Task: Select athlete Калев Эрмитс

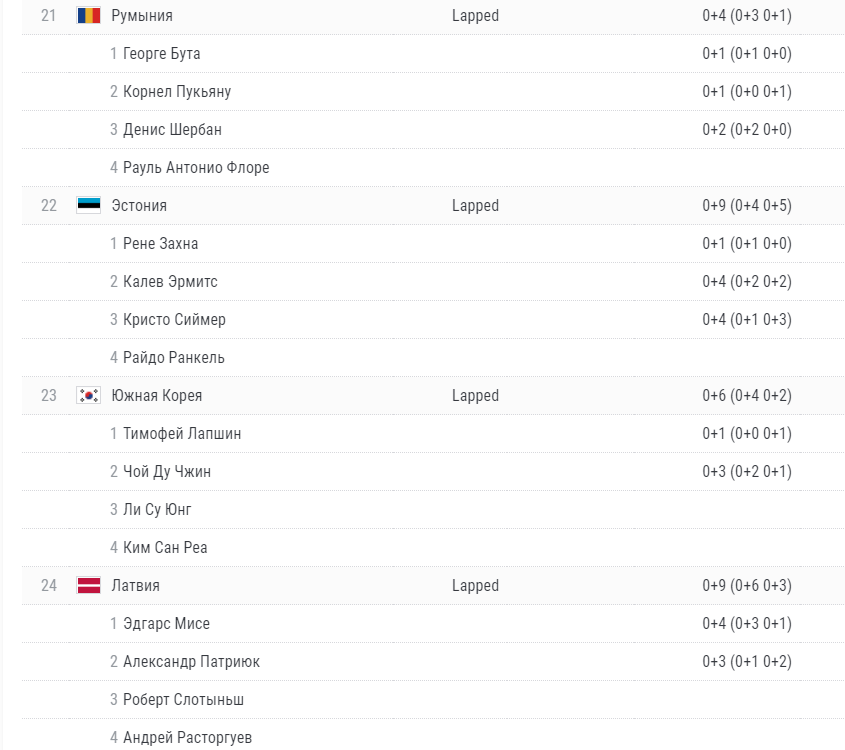Action: point(170,281)
